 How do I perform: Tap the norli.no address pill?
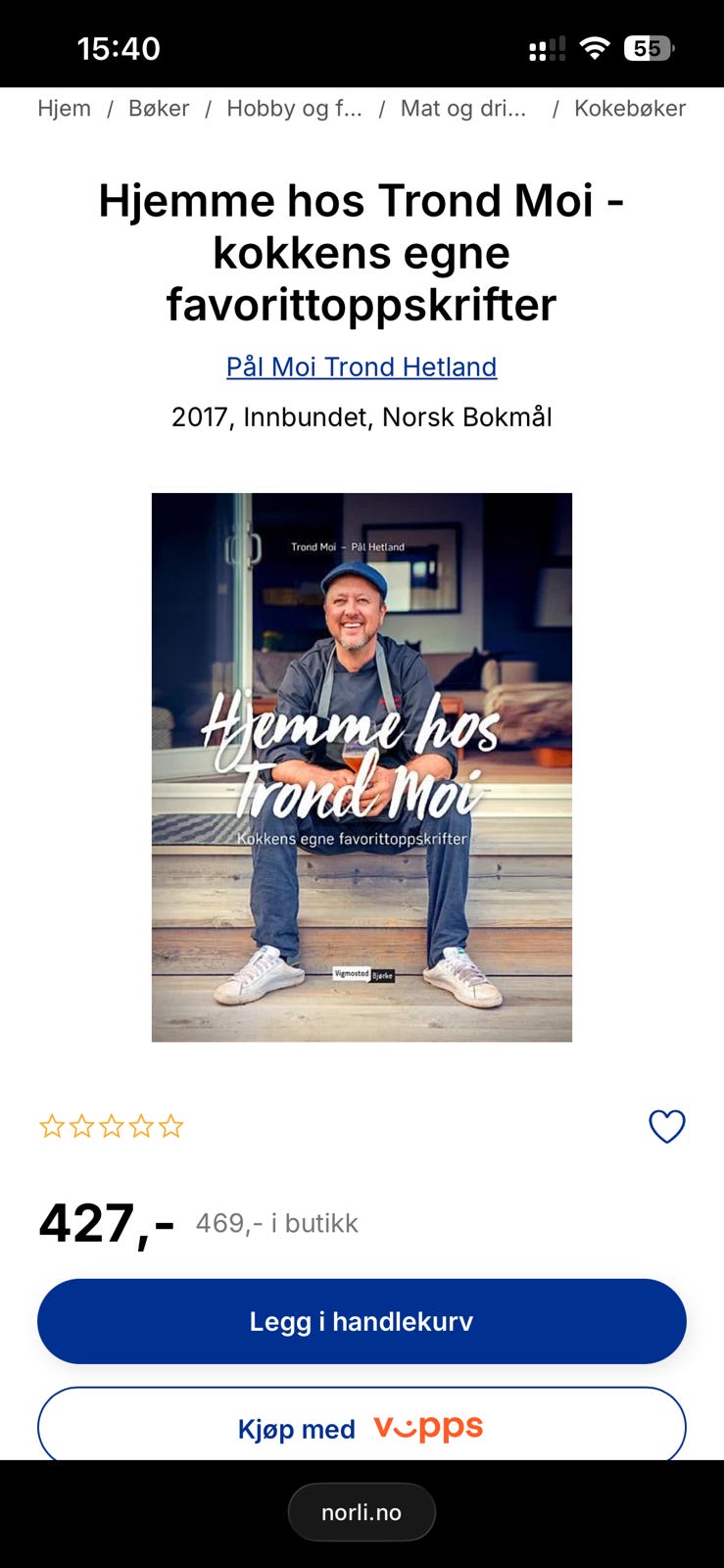pos(362,1512)
